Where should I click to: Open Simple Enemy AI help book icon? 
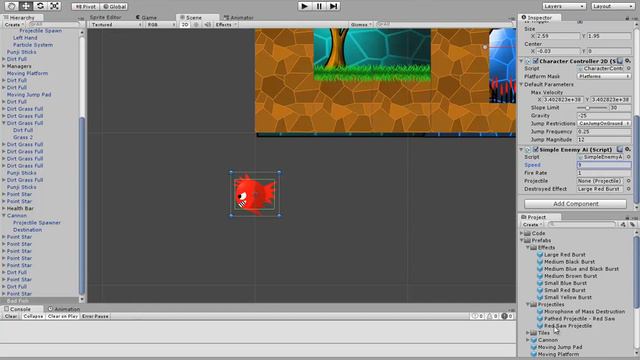point(620,150)
